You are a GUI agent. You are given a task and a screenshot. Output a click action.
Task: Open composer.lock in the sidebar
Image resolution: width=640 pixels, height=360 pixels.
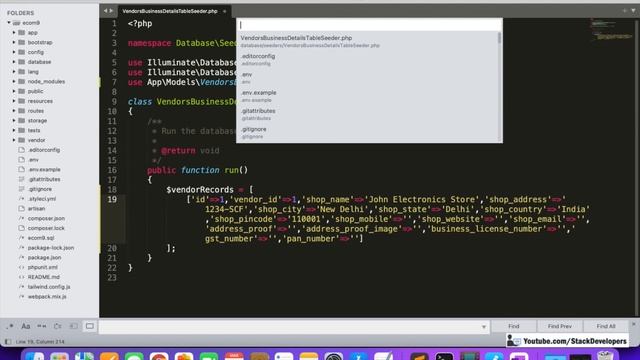(46, 228)
